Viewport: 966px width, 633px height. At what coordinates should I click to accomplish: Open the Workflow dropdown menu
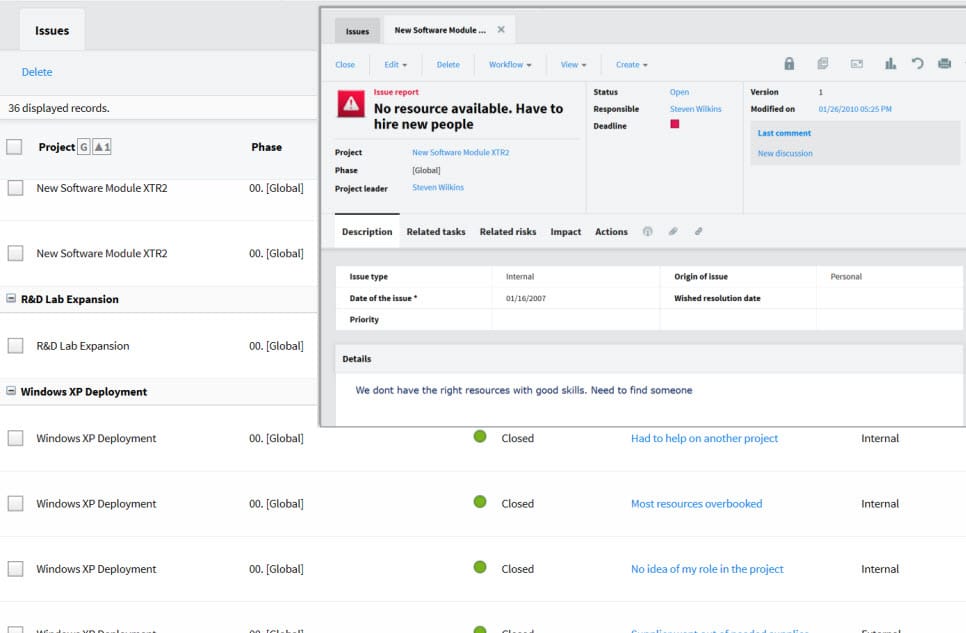(x=510, y=65)
